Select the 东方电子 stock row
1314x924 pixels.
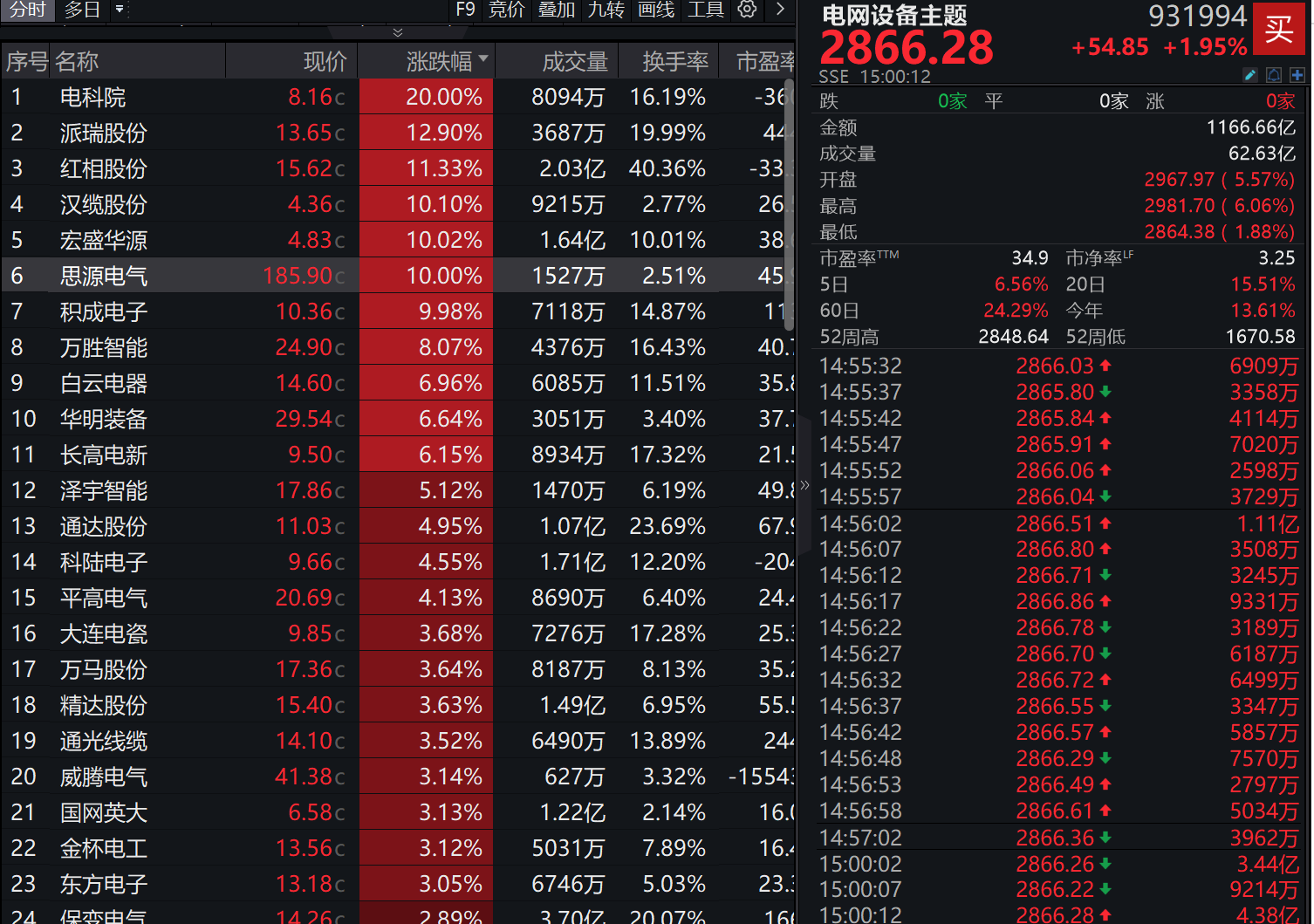[398, 884]
